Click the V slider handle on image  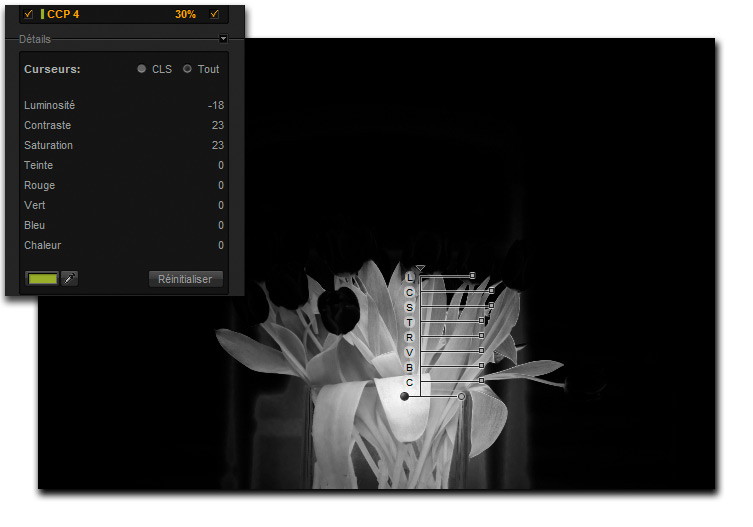click(x=481, y=351)
